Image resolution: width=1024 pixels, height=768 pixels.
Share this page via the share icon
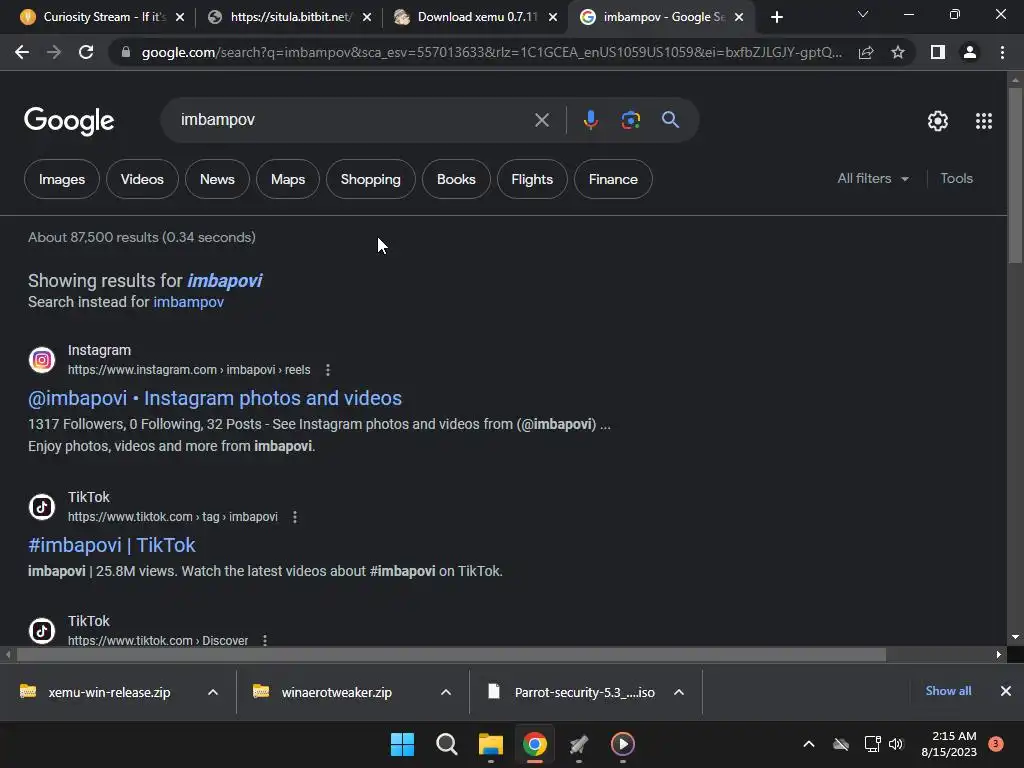click(x=866, y=52)
